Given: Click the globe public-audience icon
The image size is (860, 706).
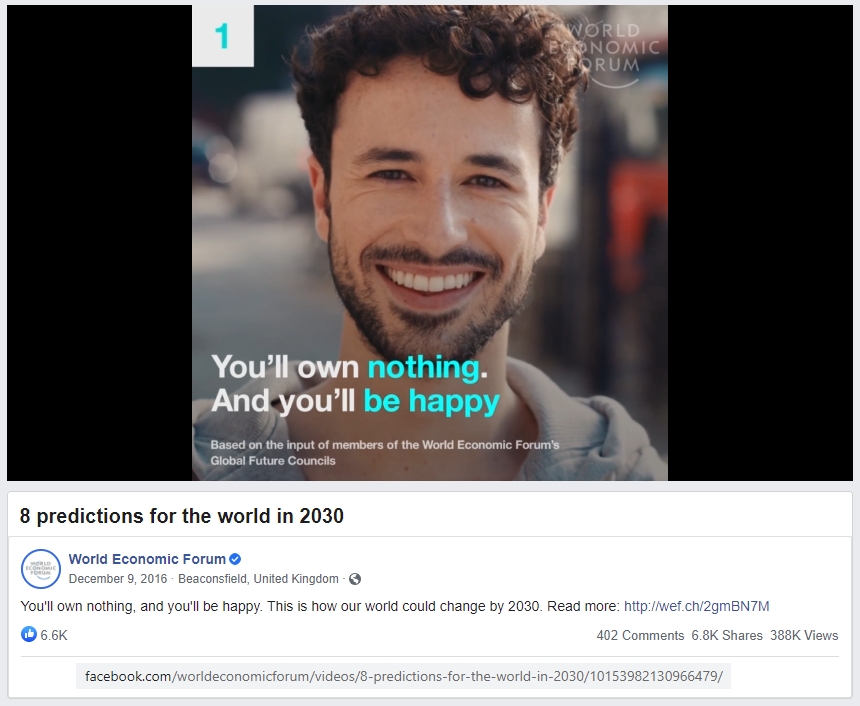Looking at the screenshot, I should point(355,579).
